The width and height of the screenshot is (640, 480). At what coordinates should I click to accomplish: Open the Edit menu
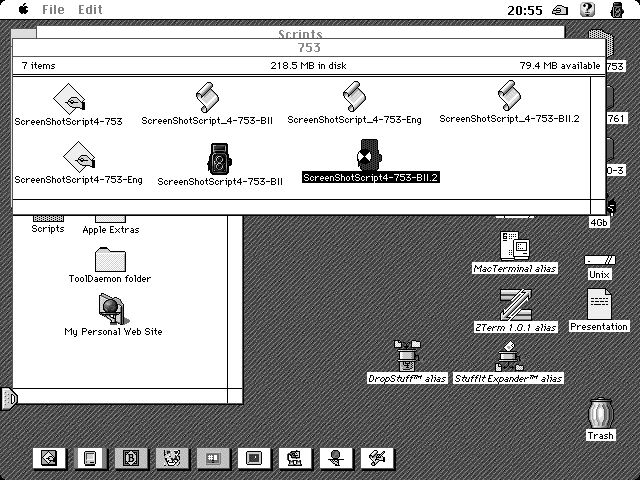[90, 9]
